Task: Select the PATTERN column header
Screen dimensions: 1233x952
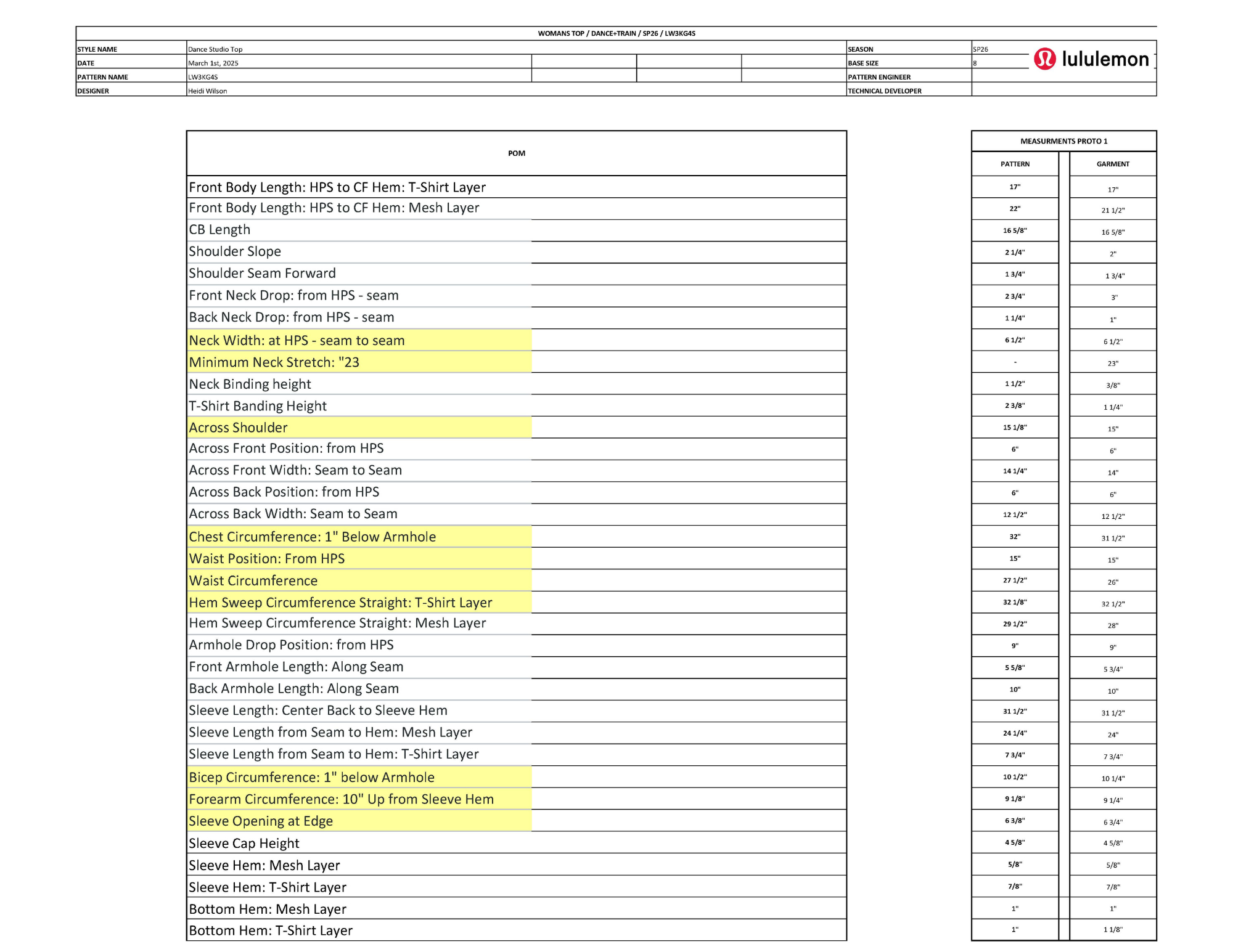Action: (1015, 164)
